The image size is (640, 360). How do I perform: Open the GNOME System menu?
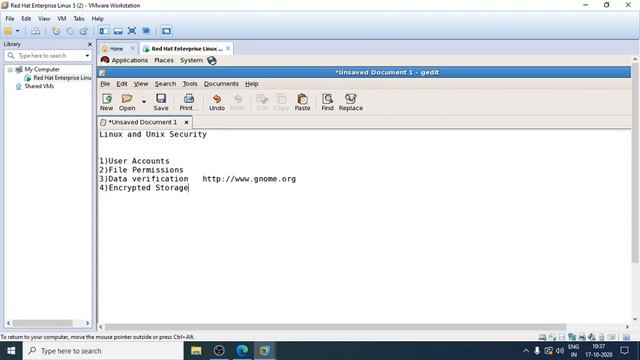coord(191,60)
